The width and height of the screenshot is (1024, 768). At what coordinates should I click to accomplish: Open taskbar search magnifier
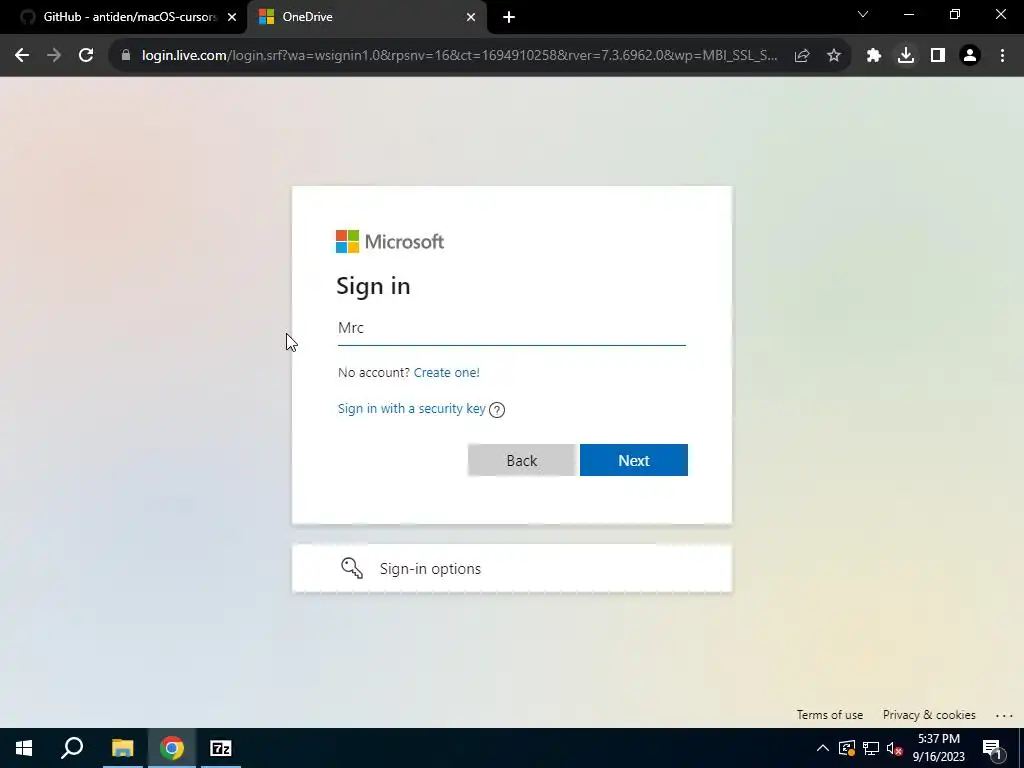pyautogui.click(x=72, y=748)
